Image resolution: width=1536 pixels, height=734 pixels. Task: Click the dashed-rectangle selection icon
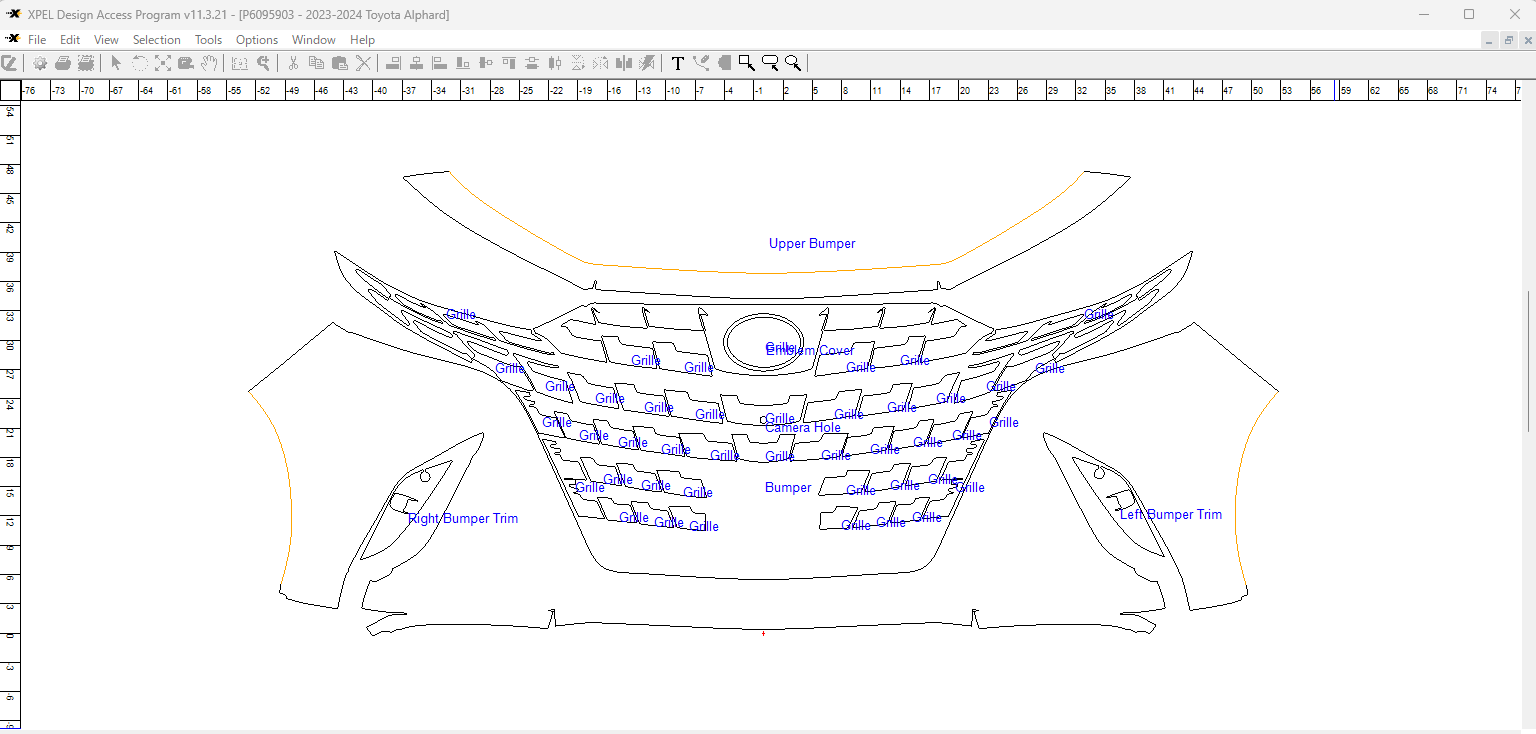240,63
